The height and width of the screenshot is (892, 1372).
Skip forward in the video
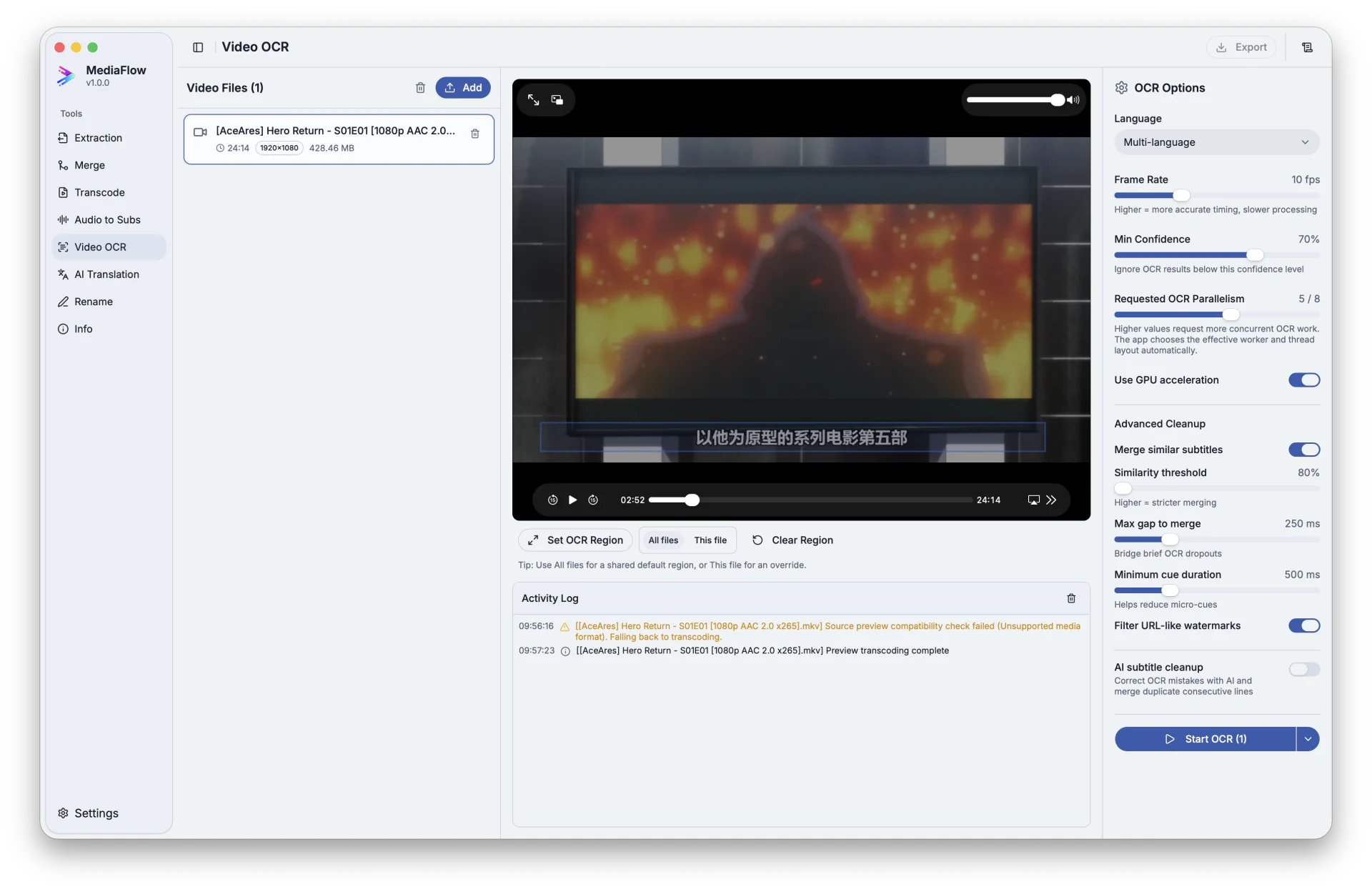pyautogui.click(x=593, y=500)
